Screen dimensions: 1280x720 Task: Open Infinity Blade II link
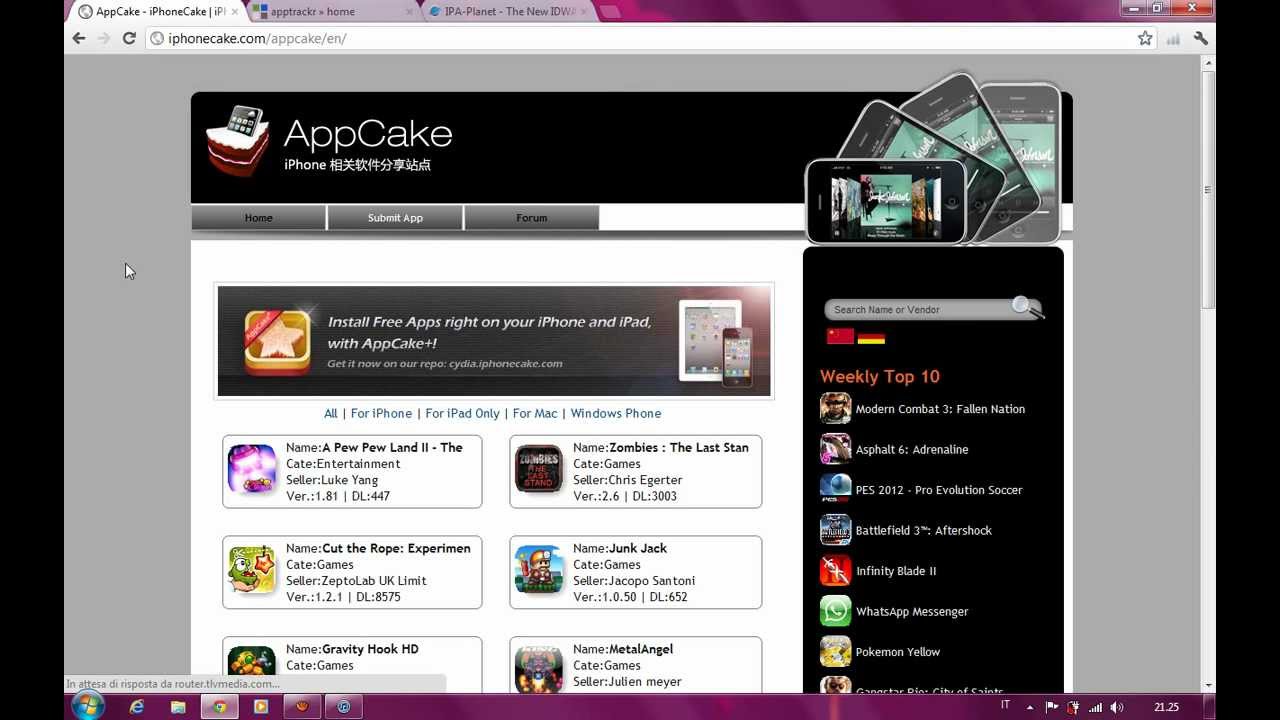896,571
